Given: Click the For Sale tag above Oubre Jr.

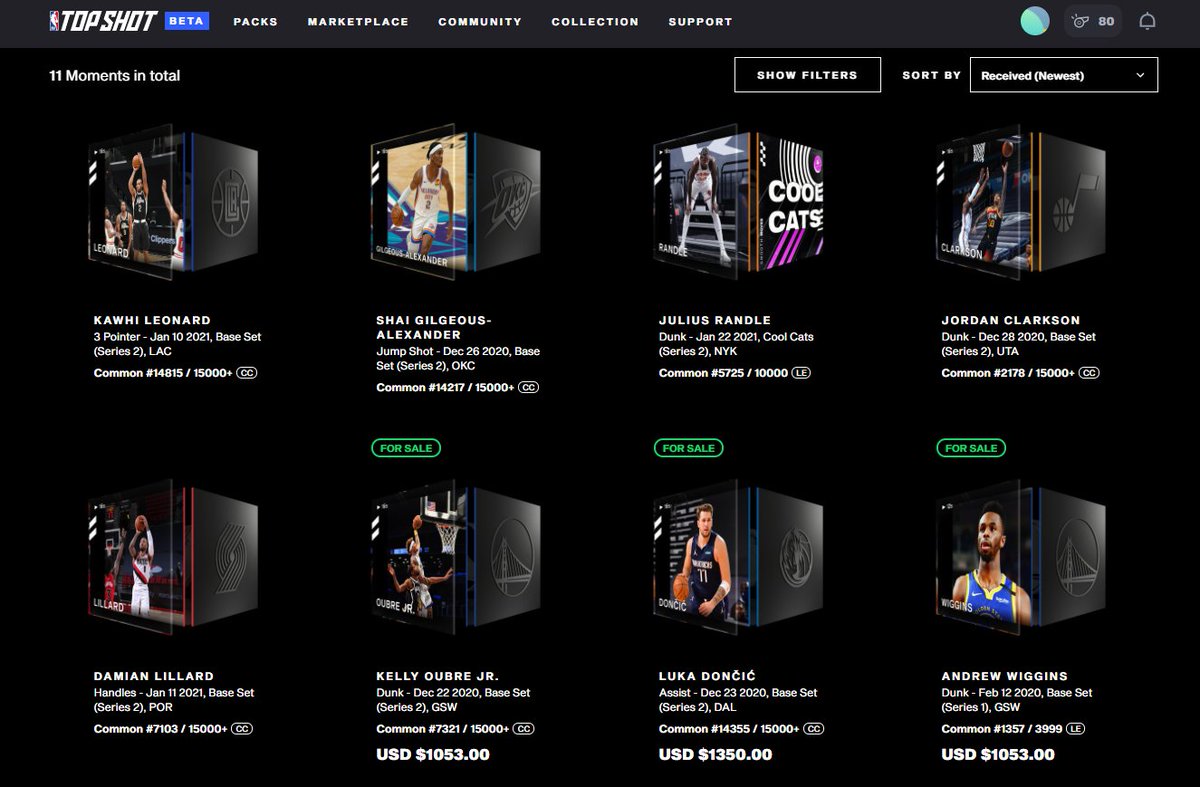Looking at the screenshot, I should pos(406,448).
